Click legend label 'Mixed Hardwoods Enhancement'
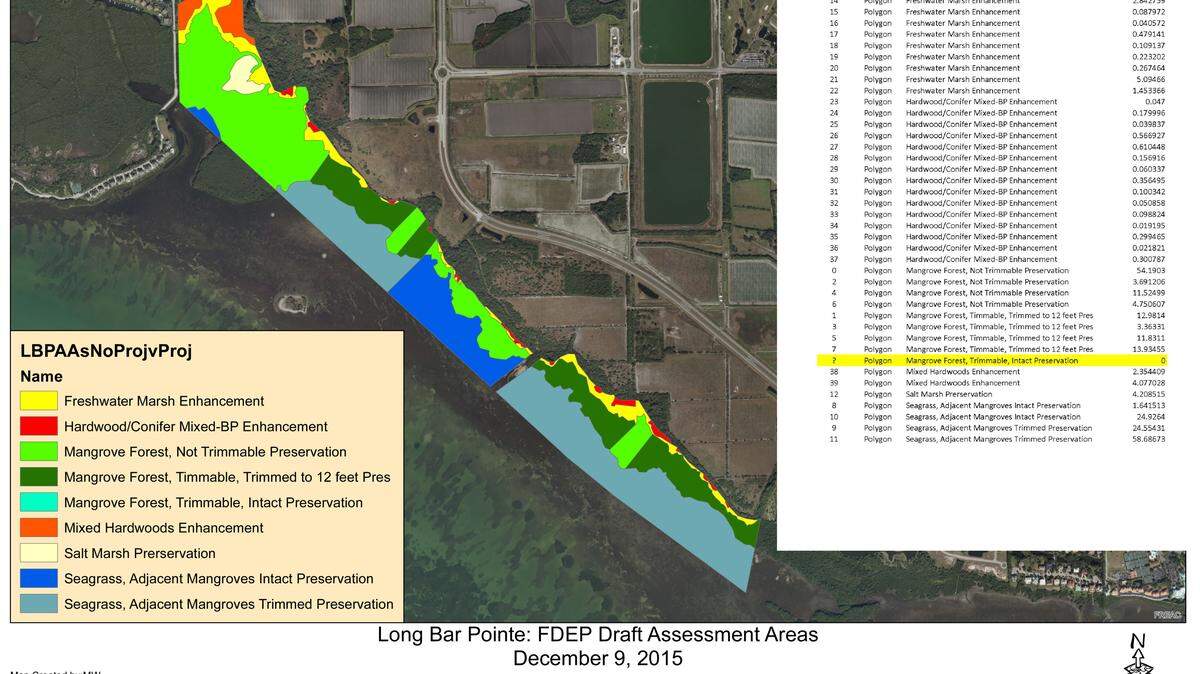The height and width of the screenshot is (674, 1200). [164, 528]
